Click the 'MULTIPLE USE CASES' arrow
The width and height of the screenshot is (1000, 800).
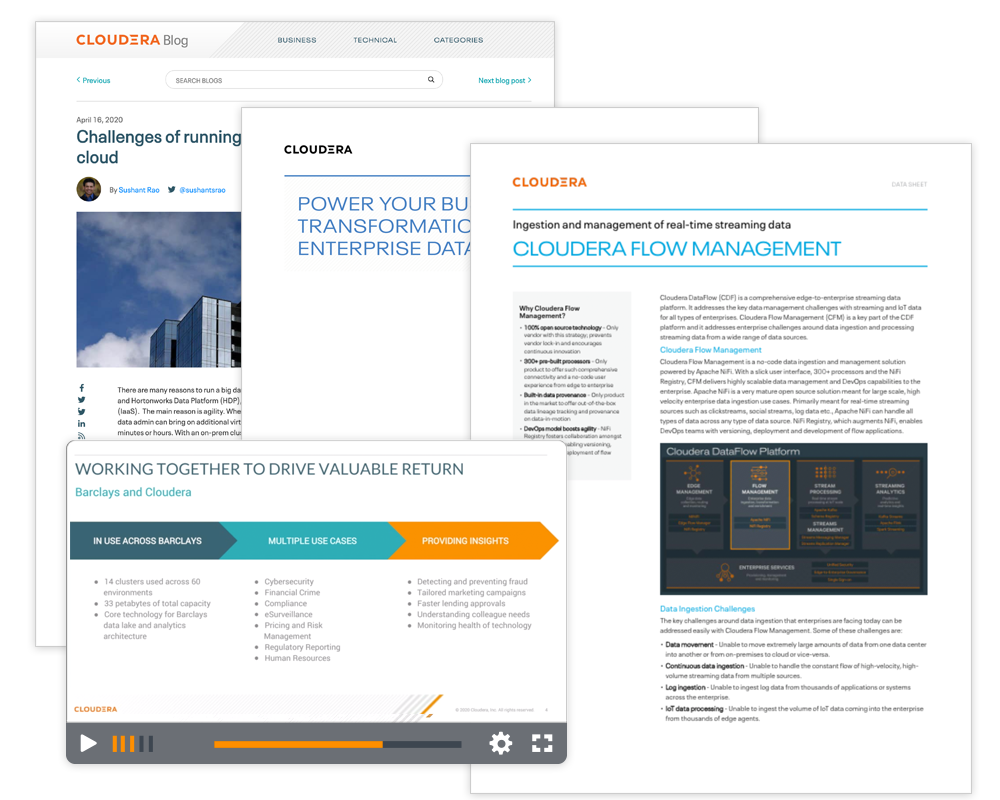click(312, 541)
